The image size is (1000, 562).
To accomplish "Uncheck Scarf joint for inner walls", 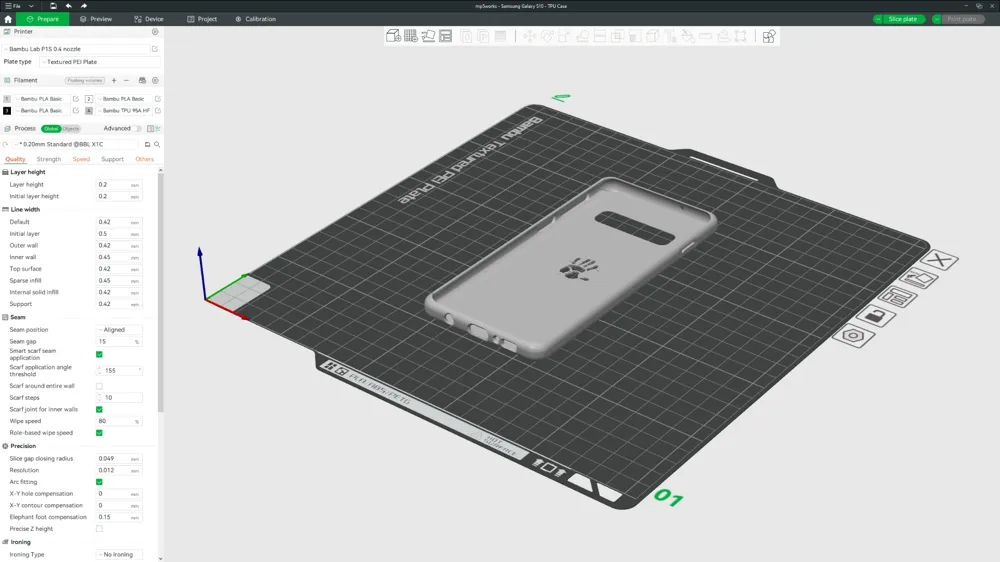I will pyautogui.click(x=99, y=410).
